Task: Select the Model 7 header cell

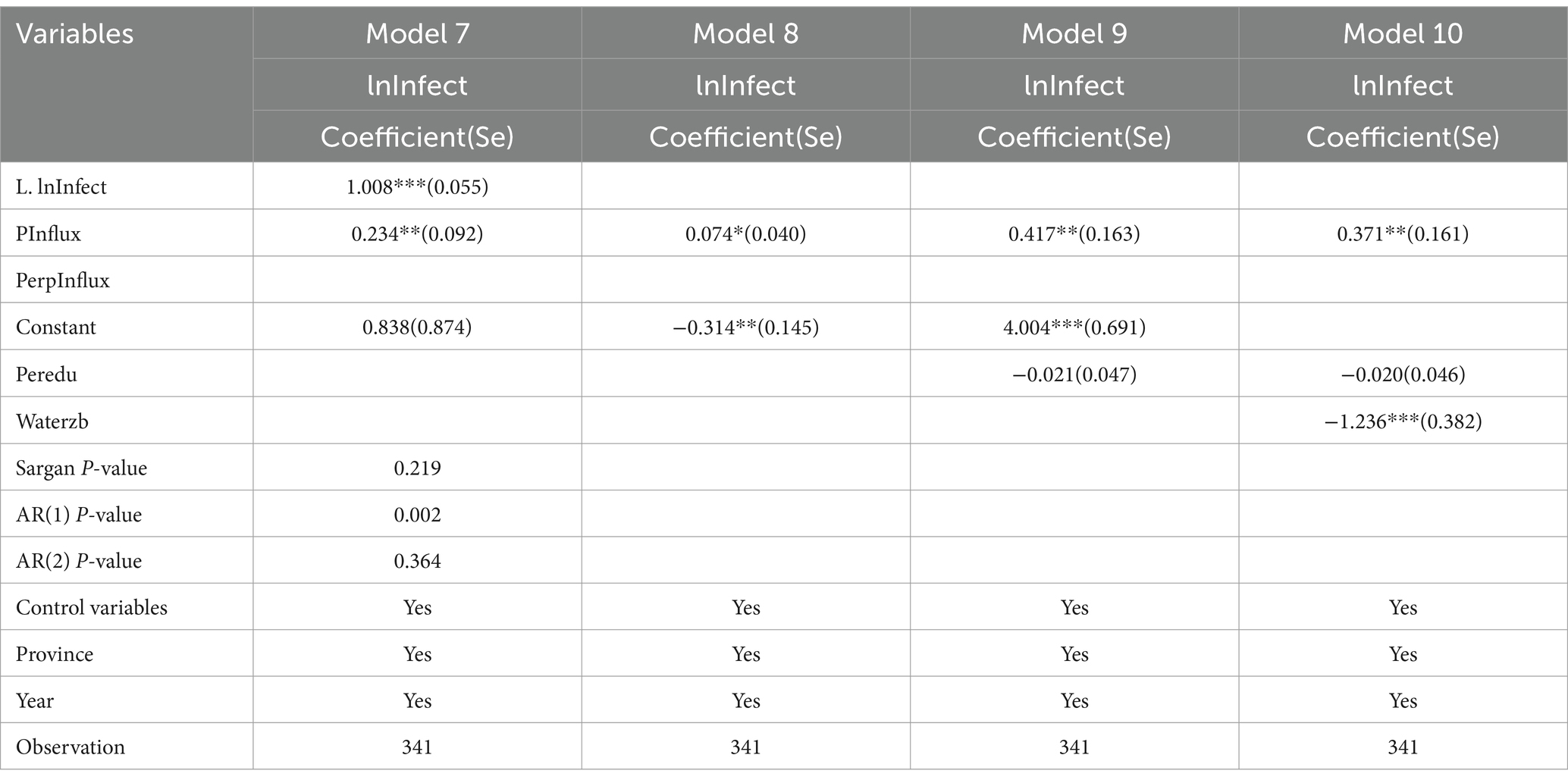Action: [417, 34]
